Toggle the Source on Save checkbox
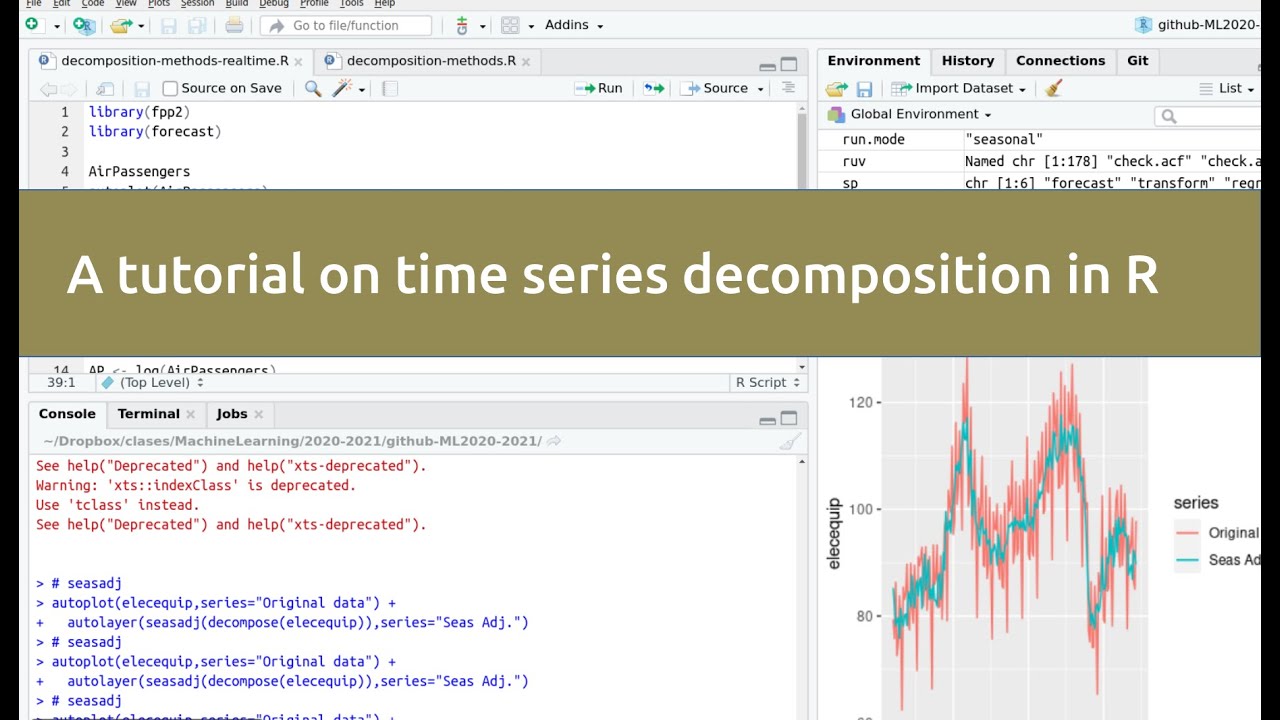This screenshot has height=720, width=1280. (x=170, y=89)
